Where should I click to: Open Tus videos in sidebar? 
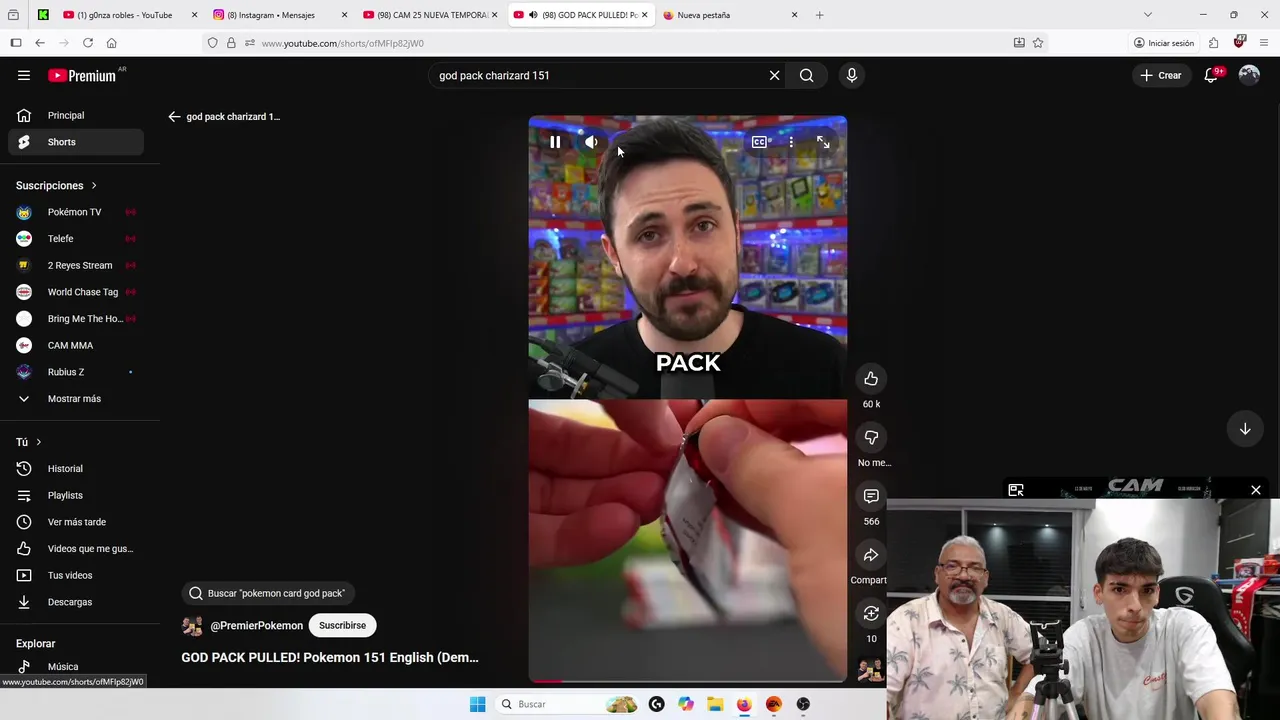tap(76, 575)
